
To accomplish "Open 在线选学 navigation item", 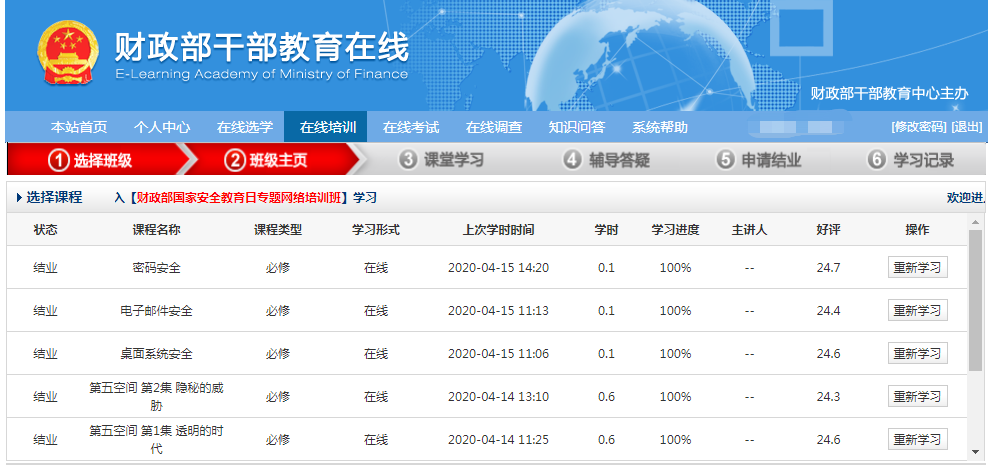I will coord(245,127).
